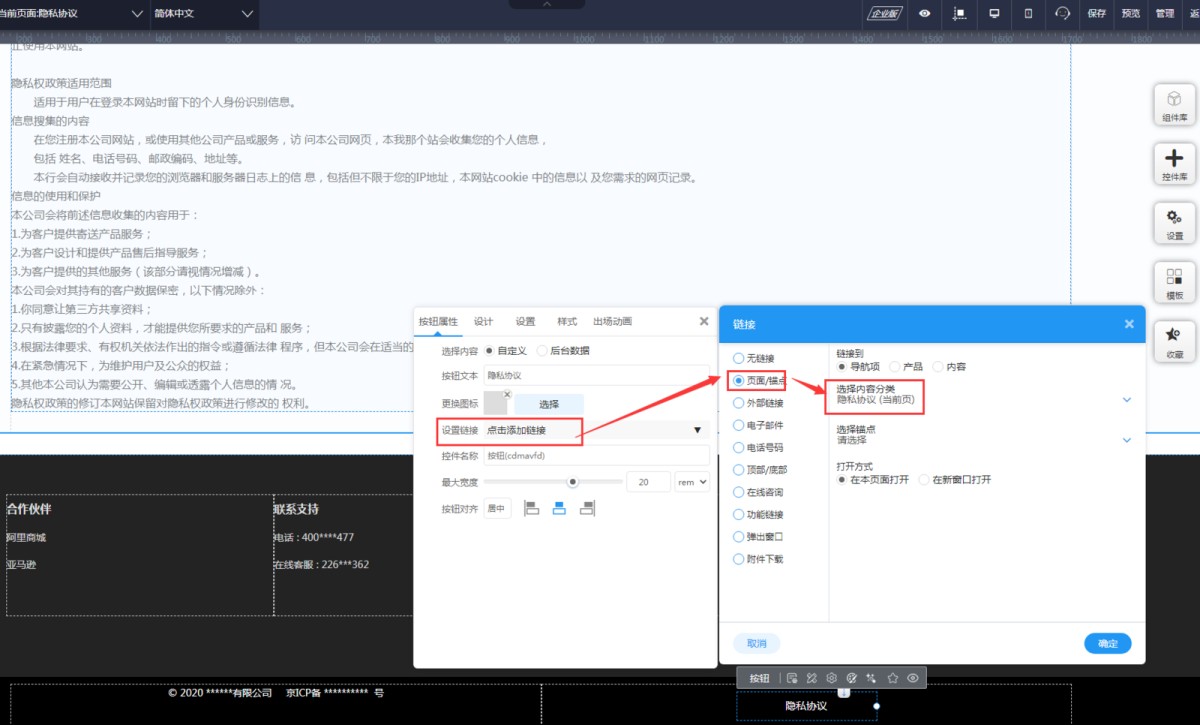Click the customer service headset icon
This screenshot has width=1200, height=725.
(1062, 14)
